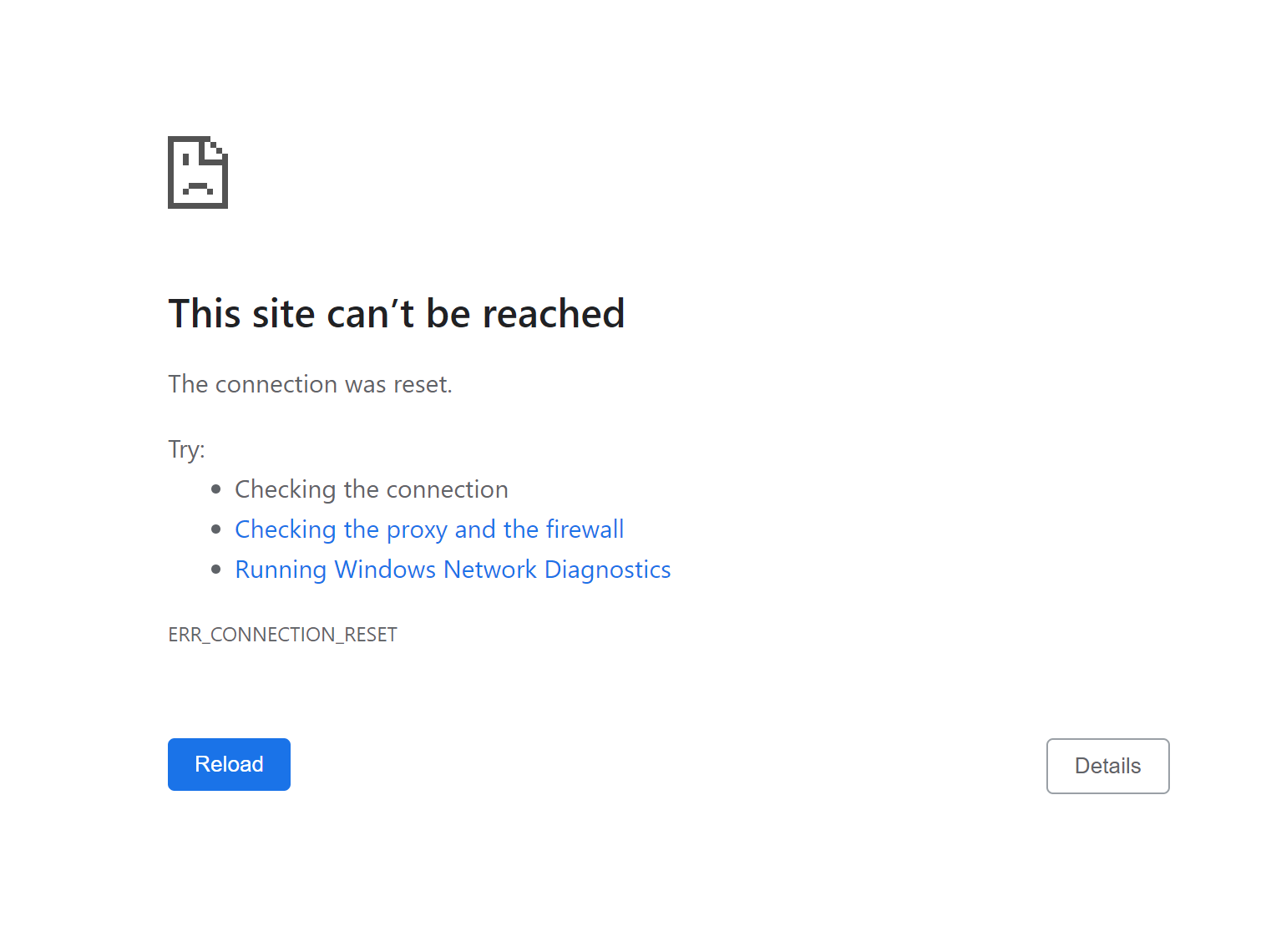Click the word "Diagnostics" in the link

click(607, 570)
